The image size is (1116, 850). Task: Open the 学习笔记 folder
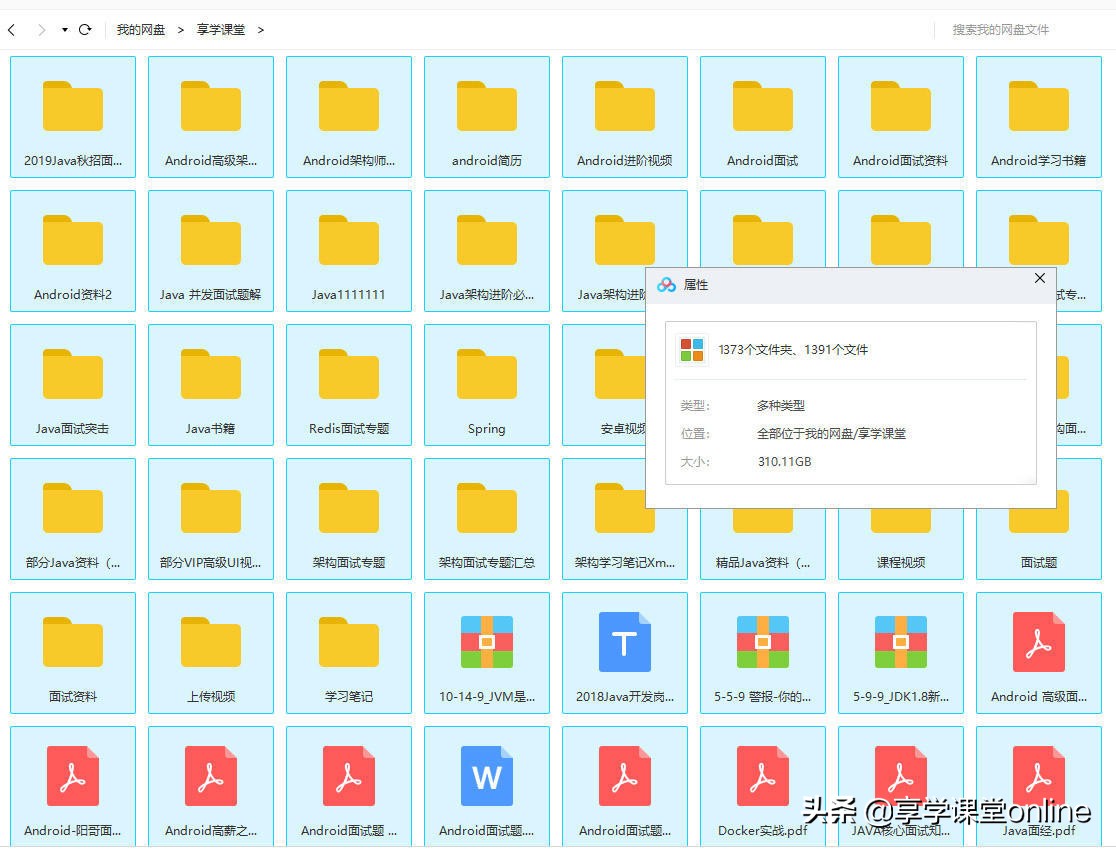pos(349,653)
